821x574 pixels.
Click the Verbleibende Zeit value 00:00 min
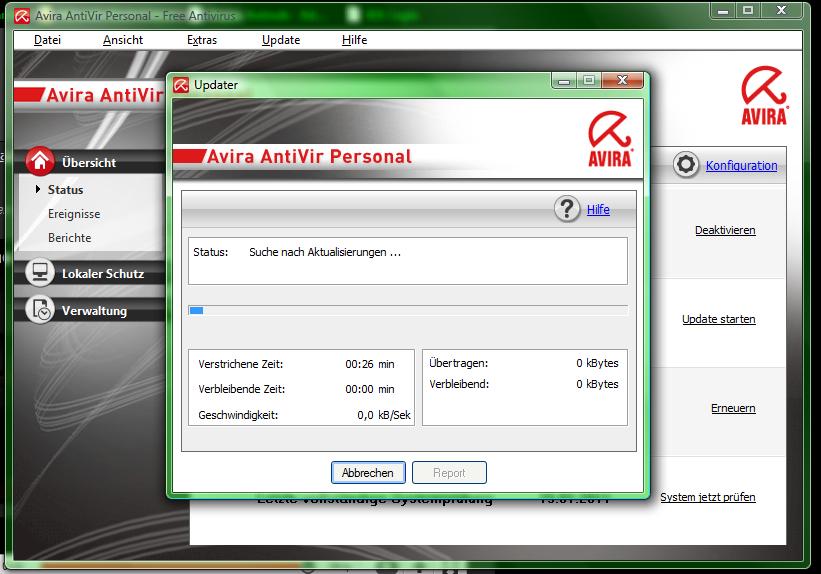point(370,389)
